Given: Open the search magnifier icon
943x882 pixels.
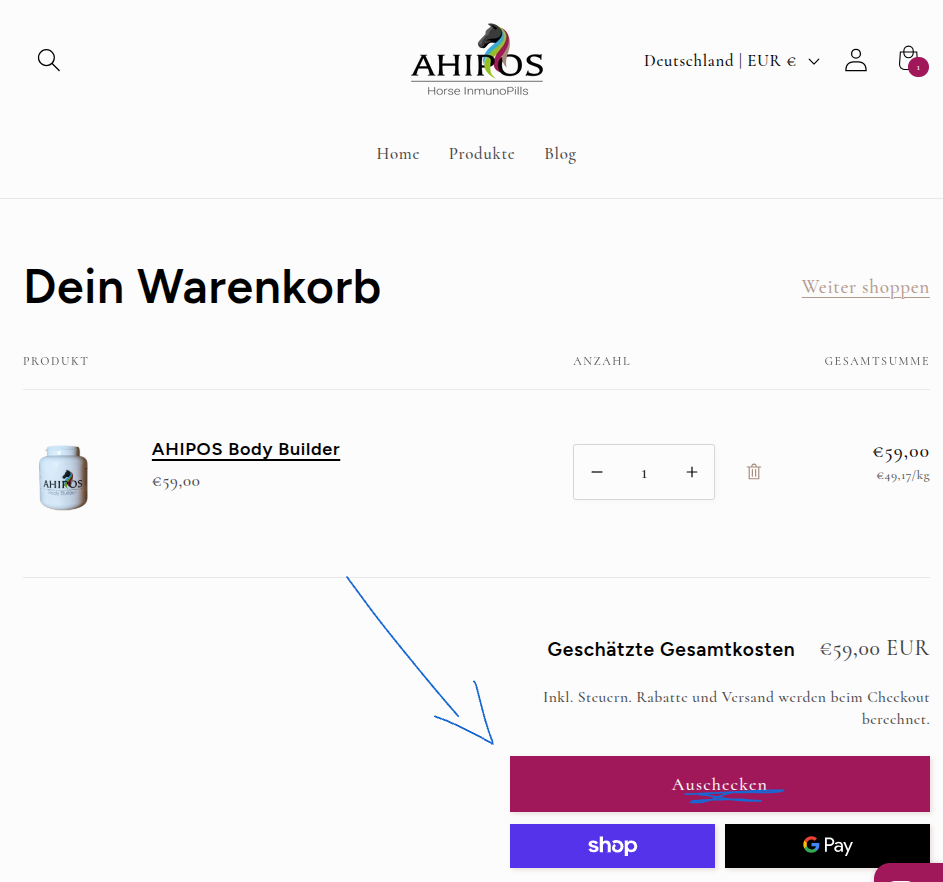Looking at the screenshot, I should tap(48, 60).
